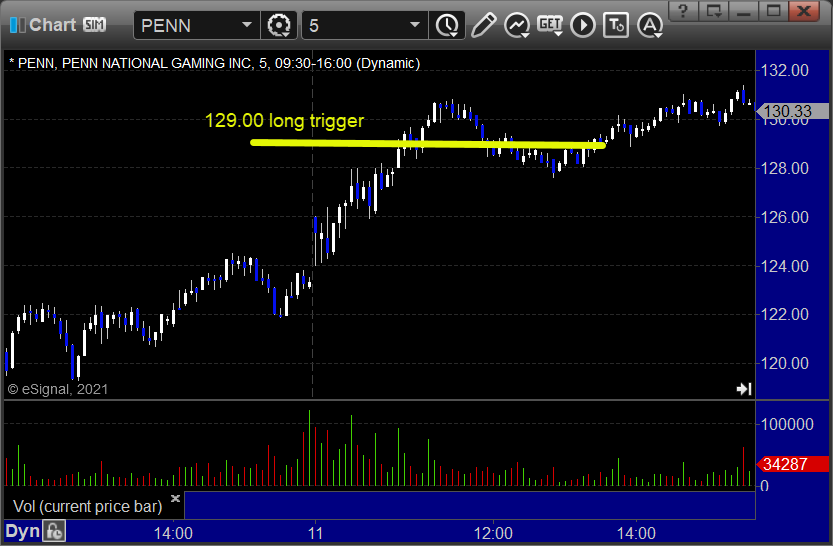Image resolution: width=833 pixels, height=546 pixels.
Task: Click the 12:00 time axis label
Action: click(x=493, y=533)
